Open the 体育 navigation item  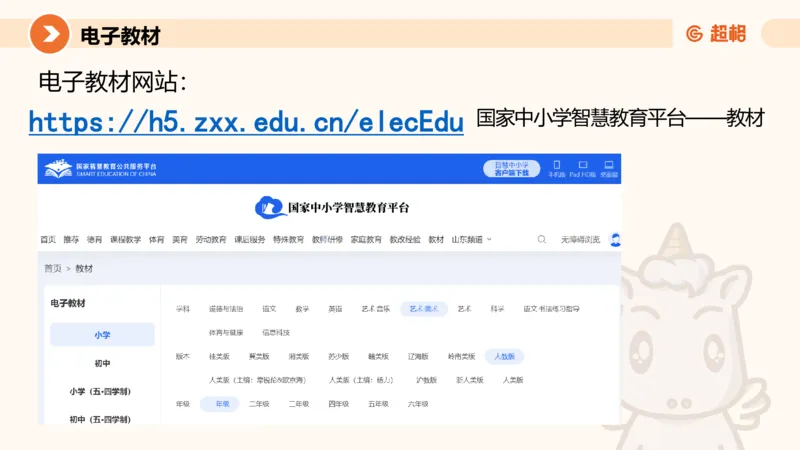(157, 239)
